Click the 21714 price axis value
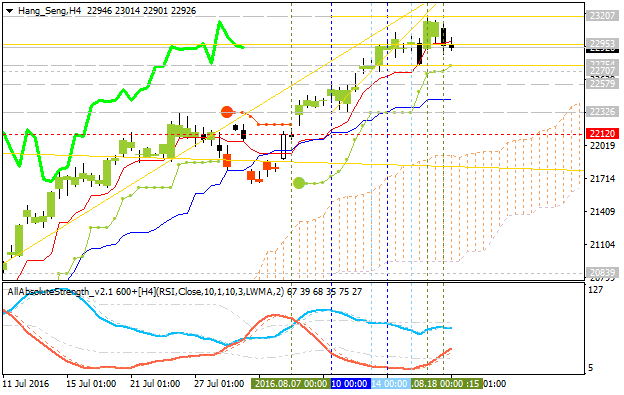 (602, 179)
